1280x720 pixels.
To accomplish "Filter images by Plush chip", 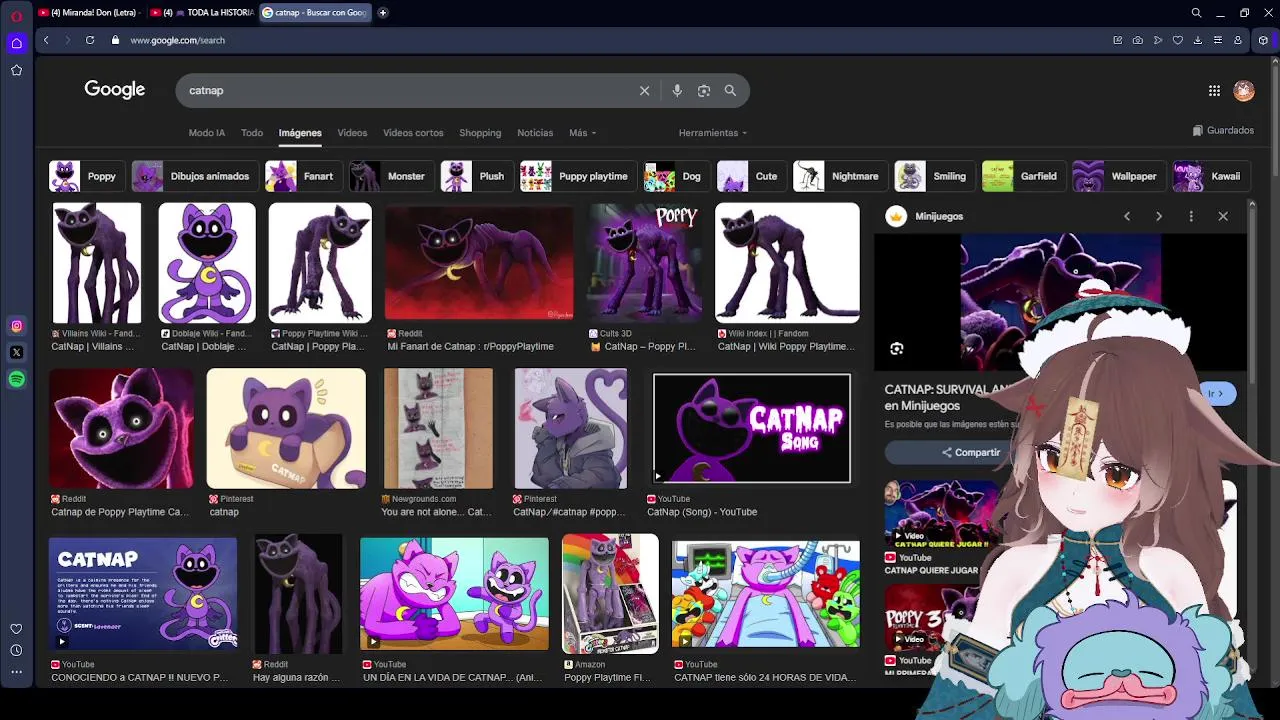I will 477,176.
